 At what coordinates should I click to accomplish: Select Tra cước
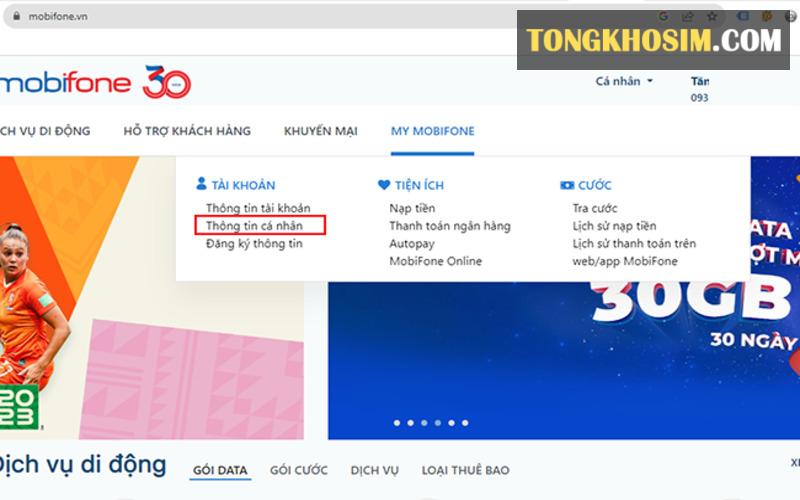click(x=595, y=208)
